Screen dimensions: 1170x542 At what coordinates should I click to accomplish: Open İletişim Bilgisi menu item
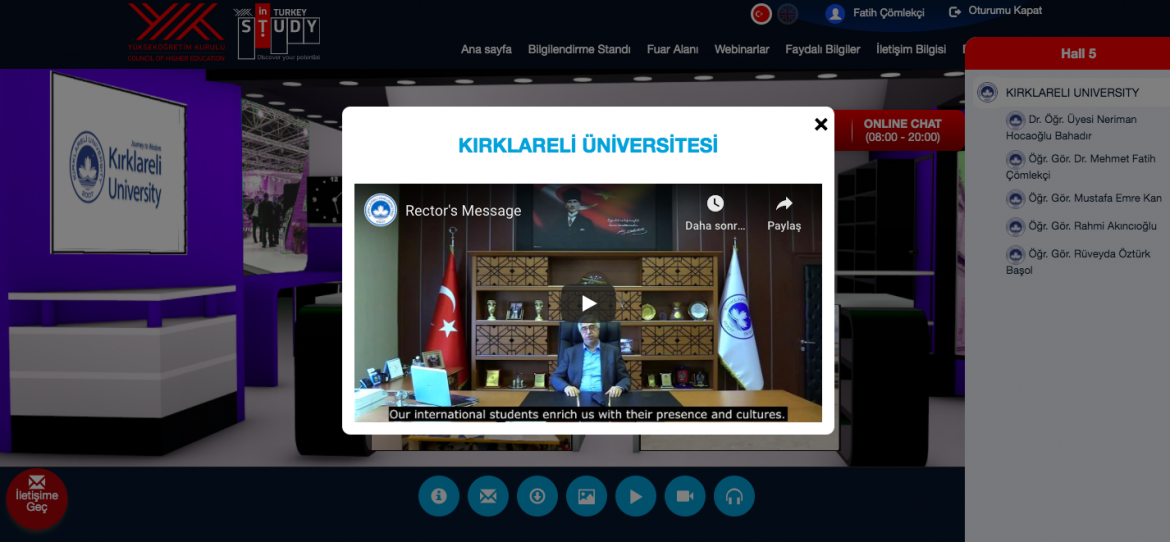point(911,49)
